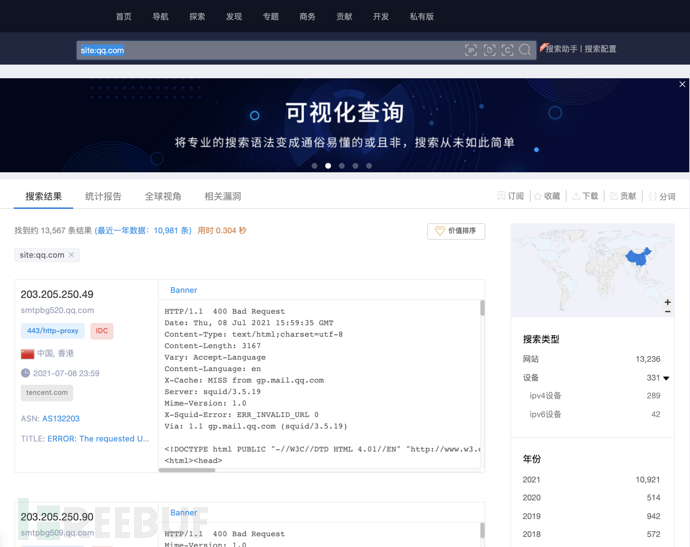The image size is (690, 547).
Task: Open IP 203.205.250.90 result
Action: point(57,517)
